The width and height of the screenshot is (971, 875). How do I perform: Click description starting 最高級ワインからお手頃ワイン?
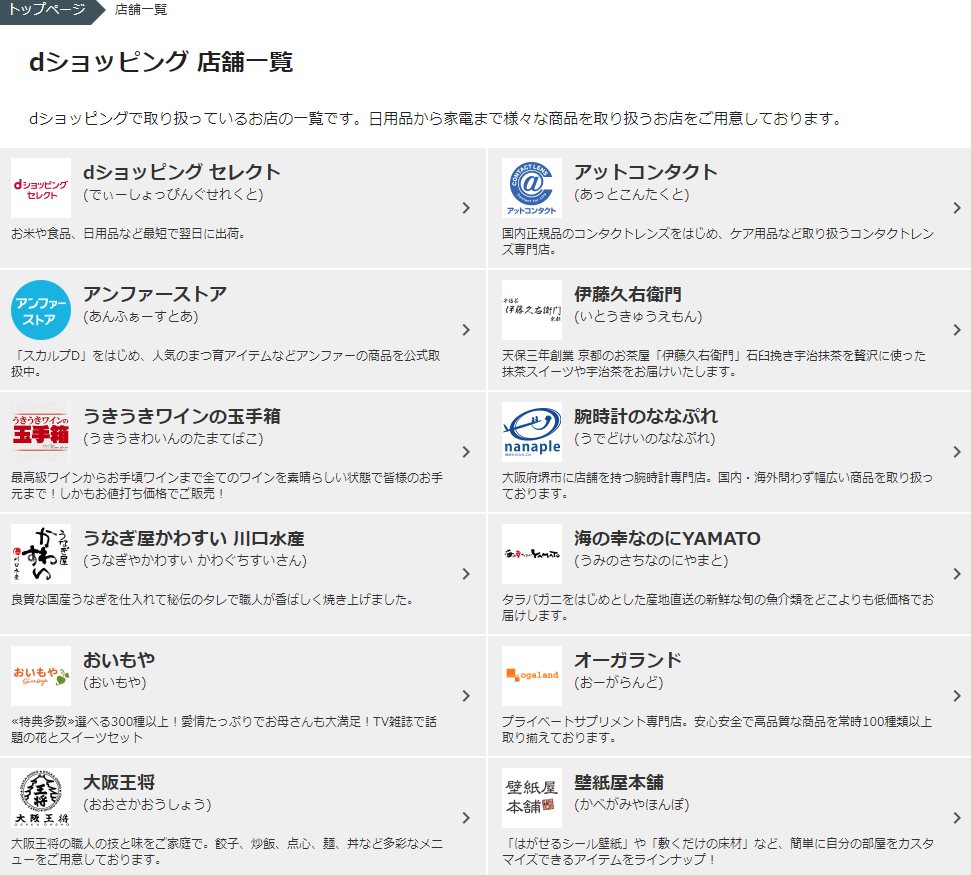[227, 485]
